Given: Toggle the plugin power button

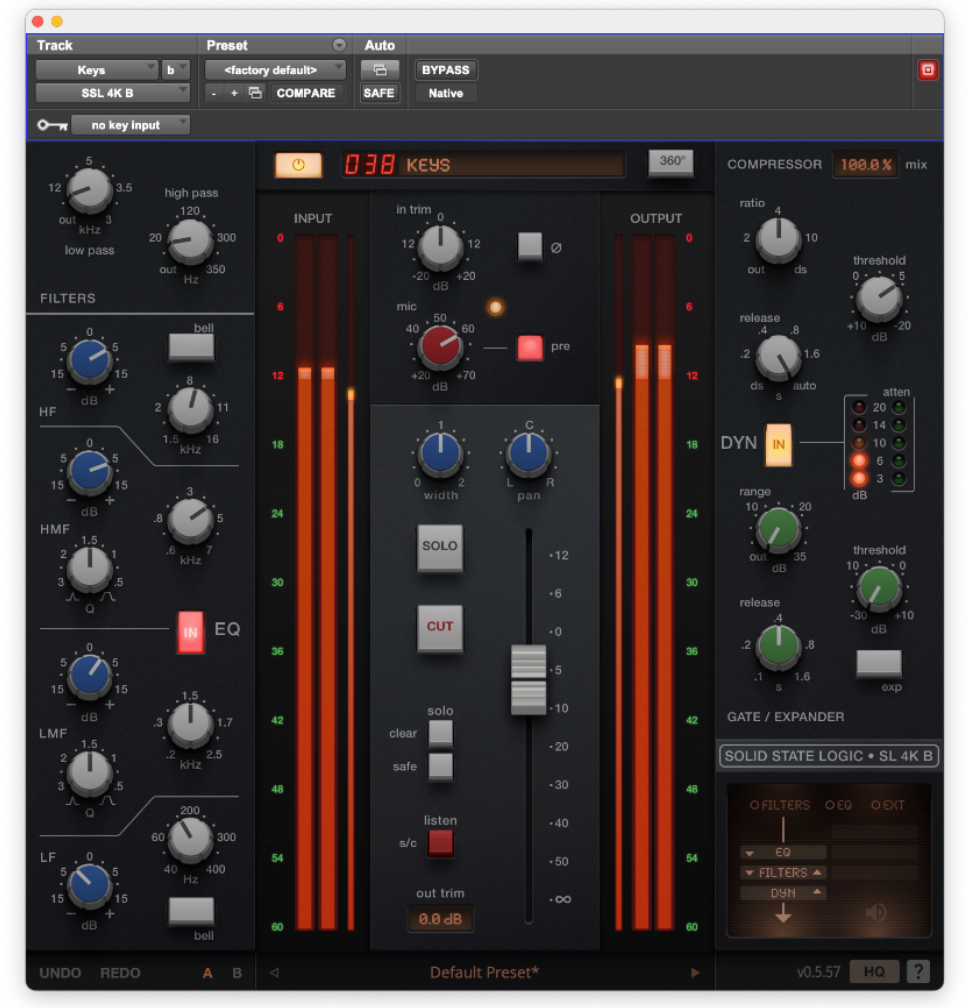Looking at the screenshot, I should click(298, 165).
